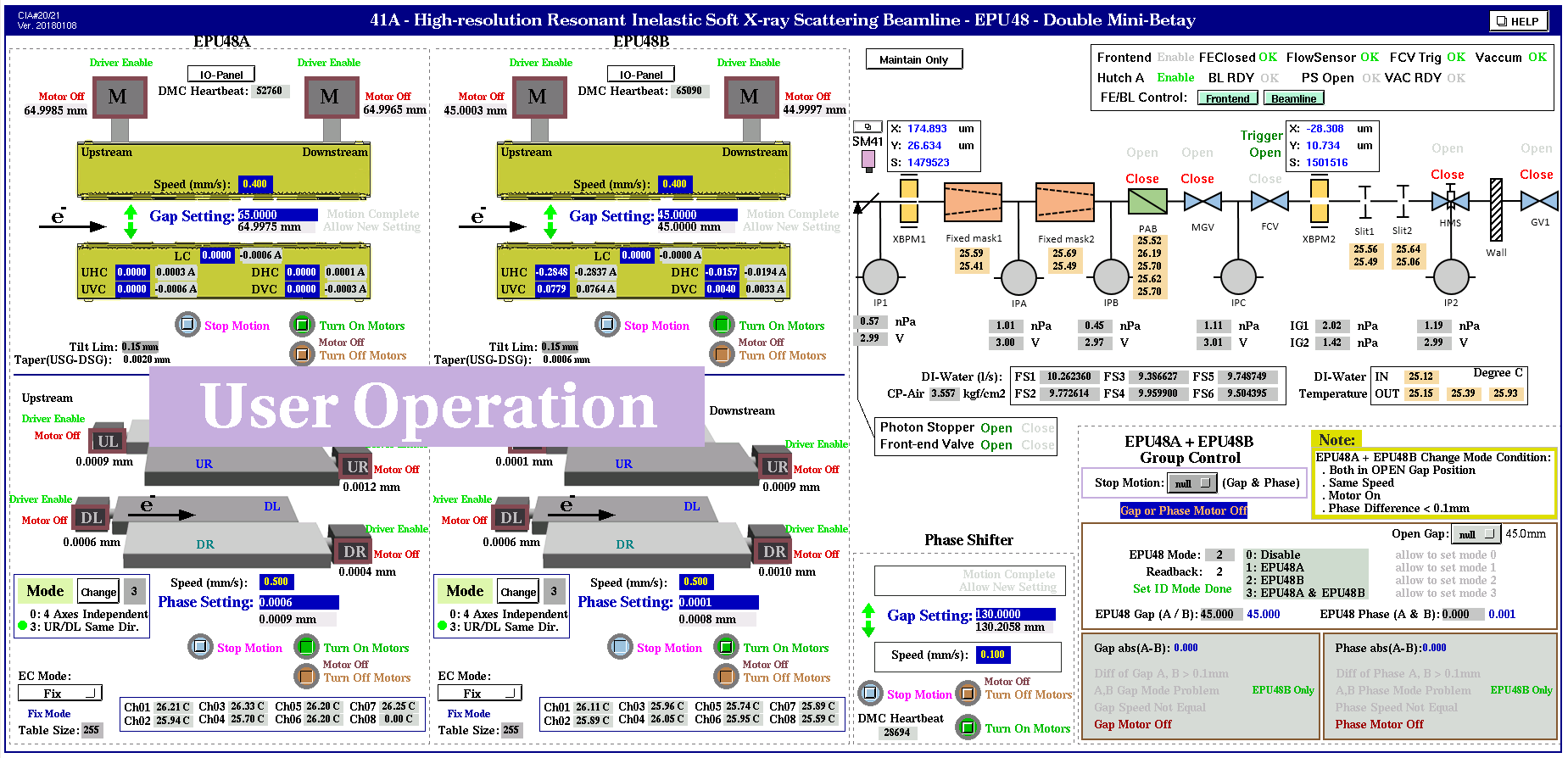1568x758 pixels.
Task: Click the MGV valve symbol
Action: tap(1202, 202)
